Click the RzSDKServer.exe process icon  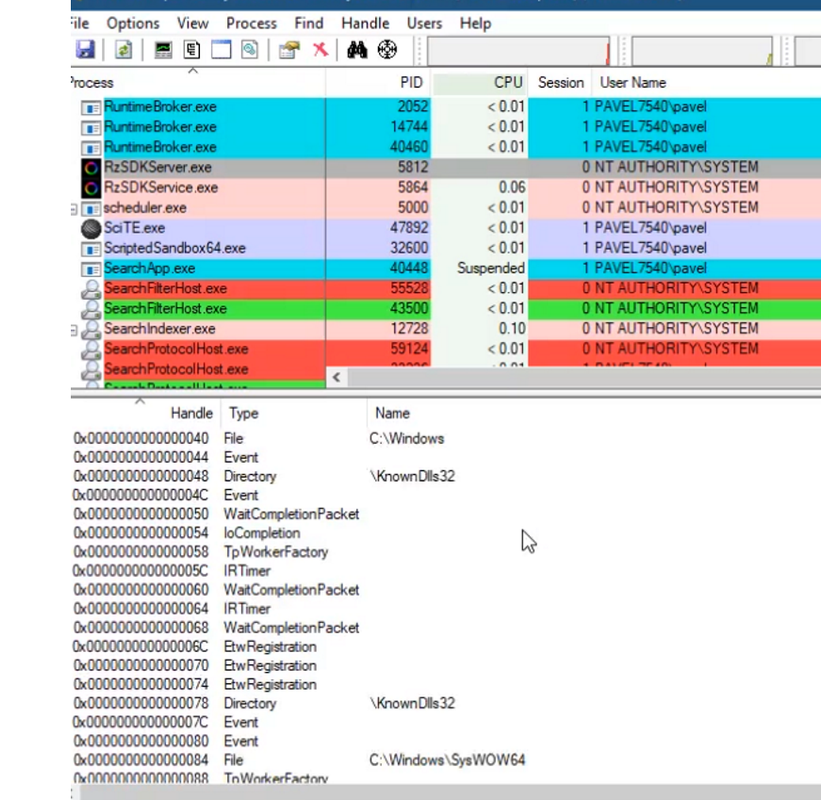(x=91, y=168)
